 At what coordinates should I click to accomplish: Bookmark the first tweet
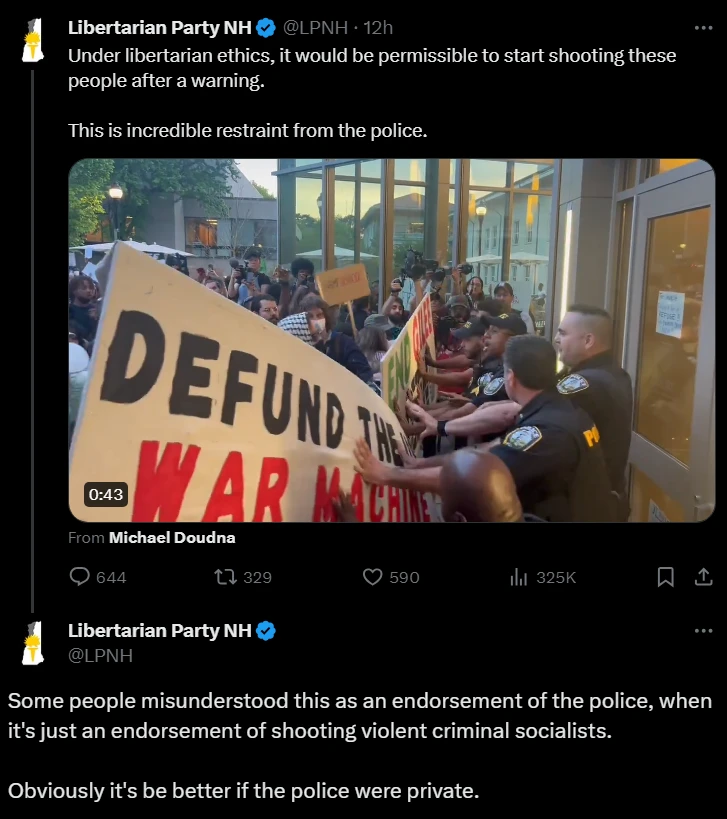tap(665, 577)
